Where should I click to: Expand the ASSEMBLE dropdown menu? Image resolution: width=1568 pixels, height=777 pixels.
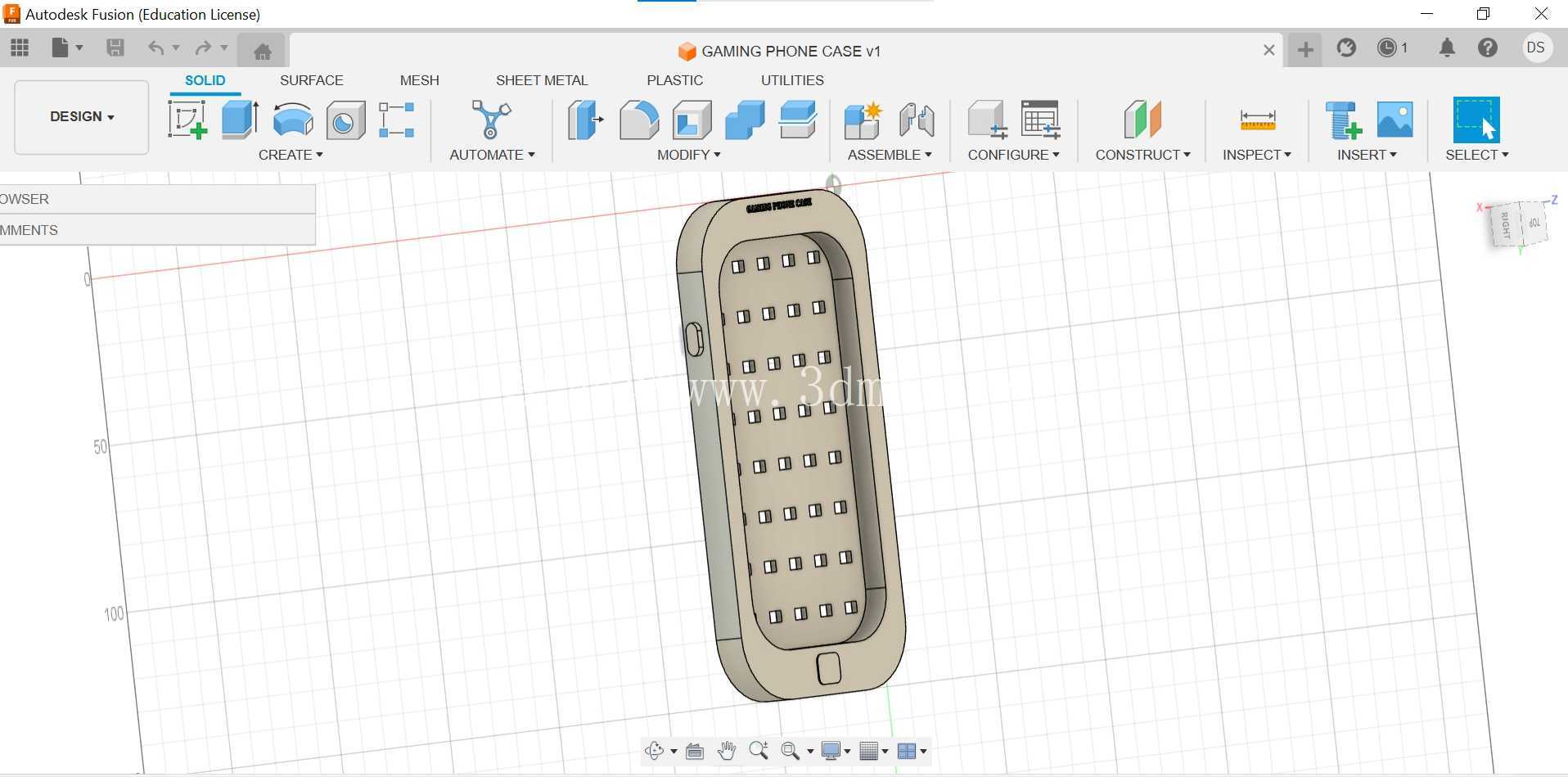click(x=890, y=155)
